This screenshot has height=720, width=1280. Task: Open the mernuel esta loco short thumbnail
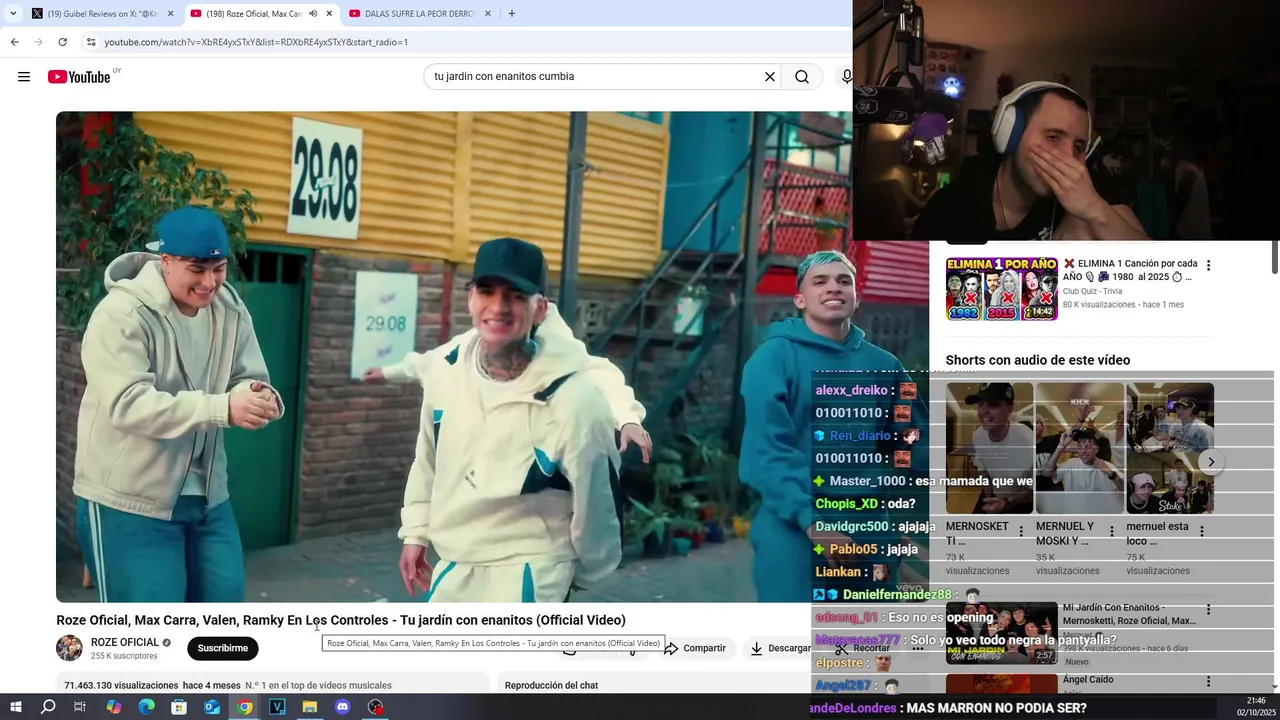tap(1170, 448)
